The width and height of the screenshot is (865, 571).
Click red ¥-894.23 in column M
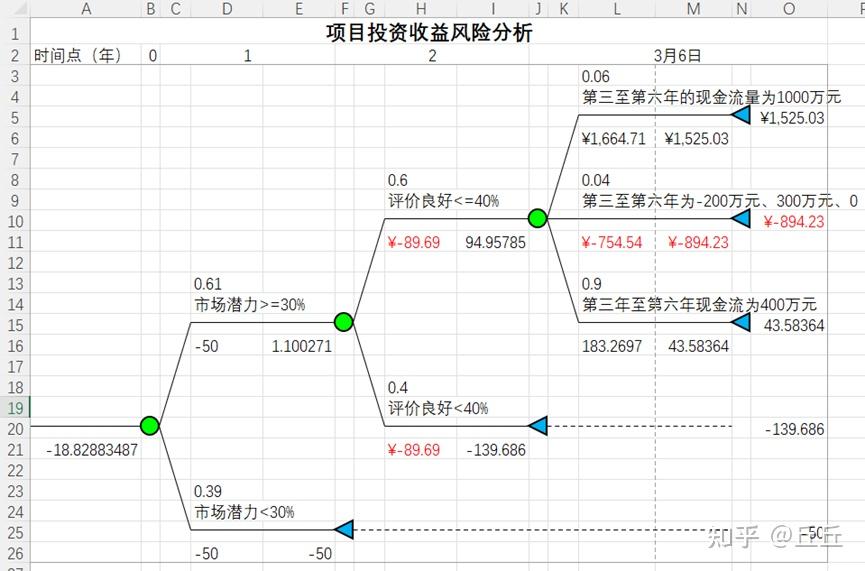(x=698, y=242)
